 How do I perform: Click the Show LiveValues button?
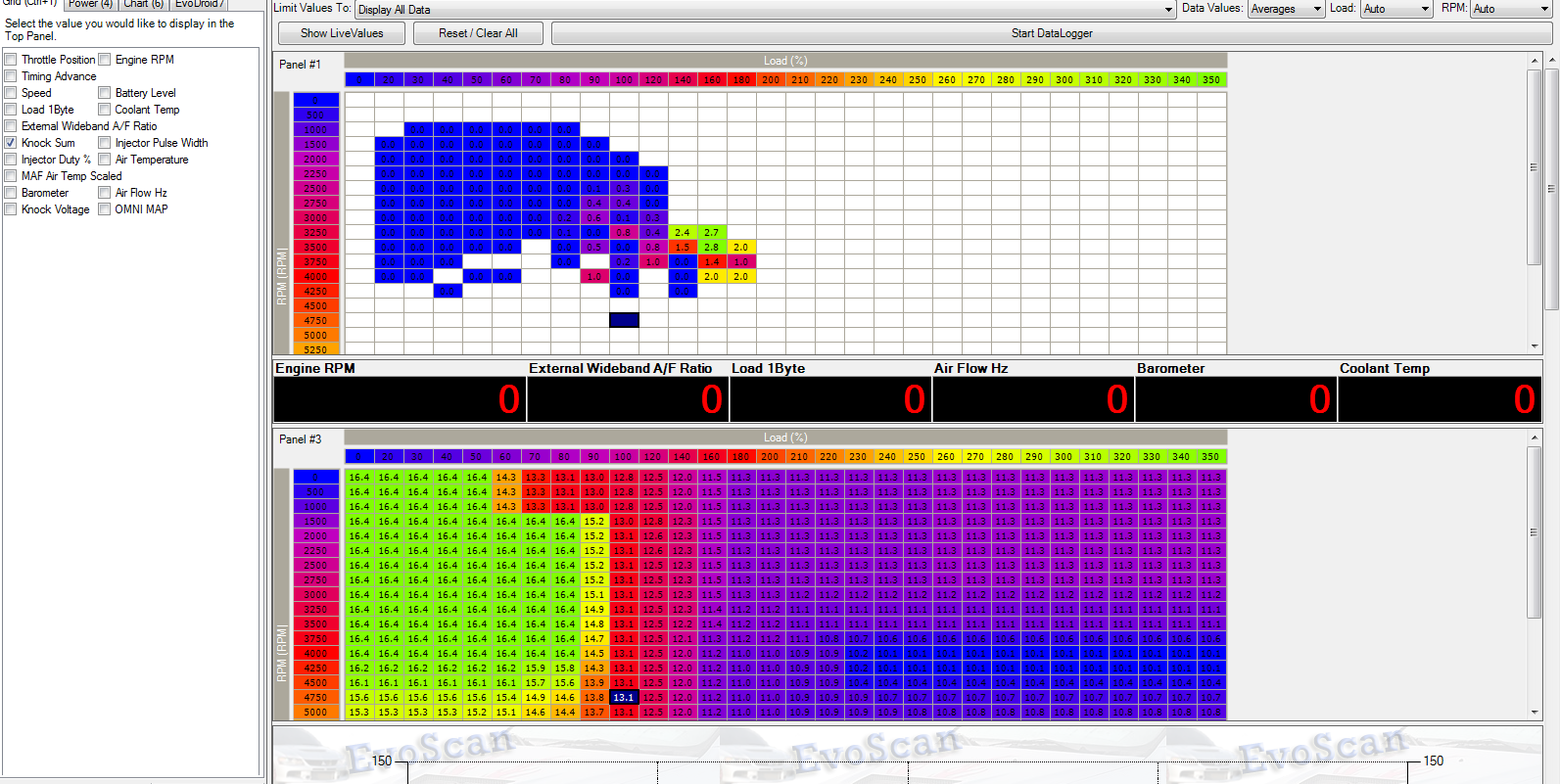(341, 33)
